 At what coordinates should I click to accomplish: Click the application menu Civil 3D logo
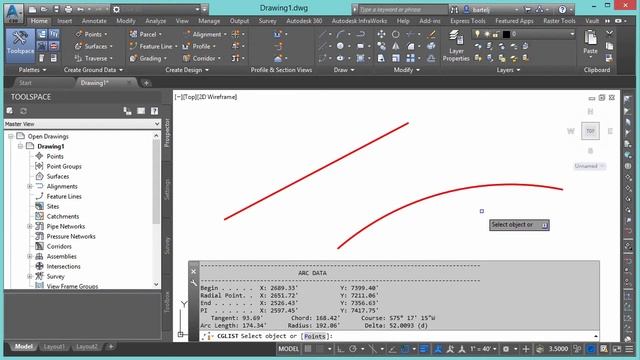point(13,12)
